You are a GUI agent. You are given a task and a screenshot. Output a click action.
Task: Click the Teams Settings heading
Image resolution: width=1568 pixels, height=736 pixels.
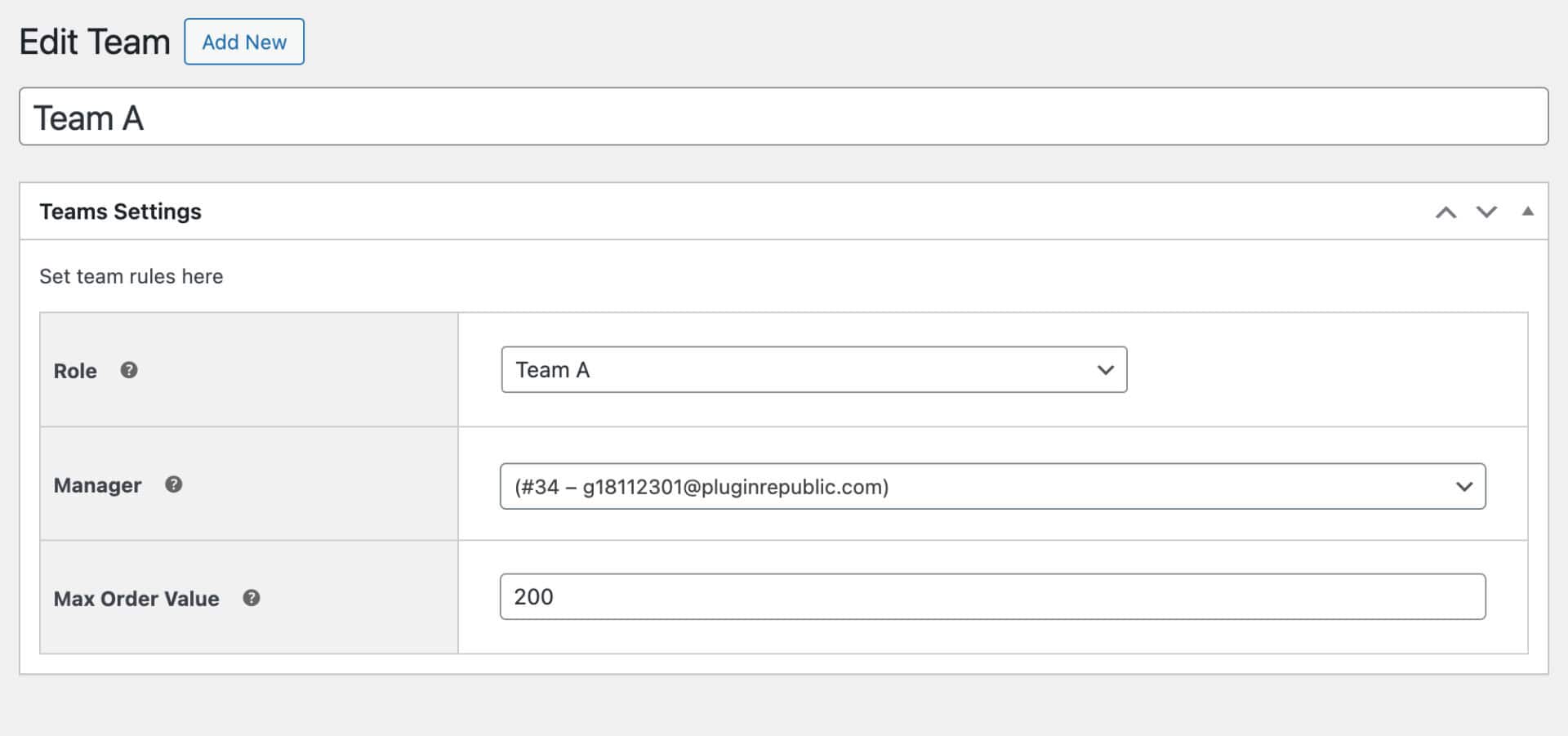(x=120, y=212)
